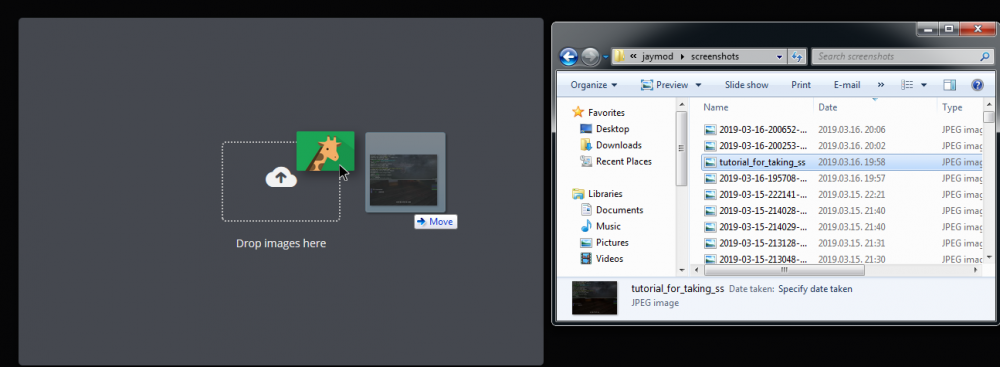Click the dragged screenshot thumbnail preview
1000x367 pixels.
[405, 172]
